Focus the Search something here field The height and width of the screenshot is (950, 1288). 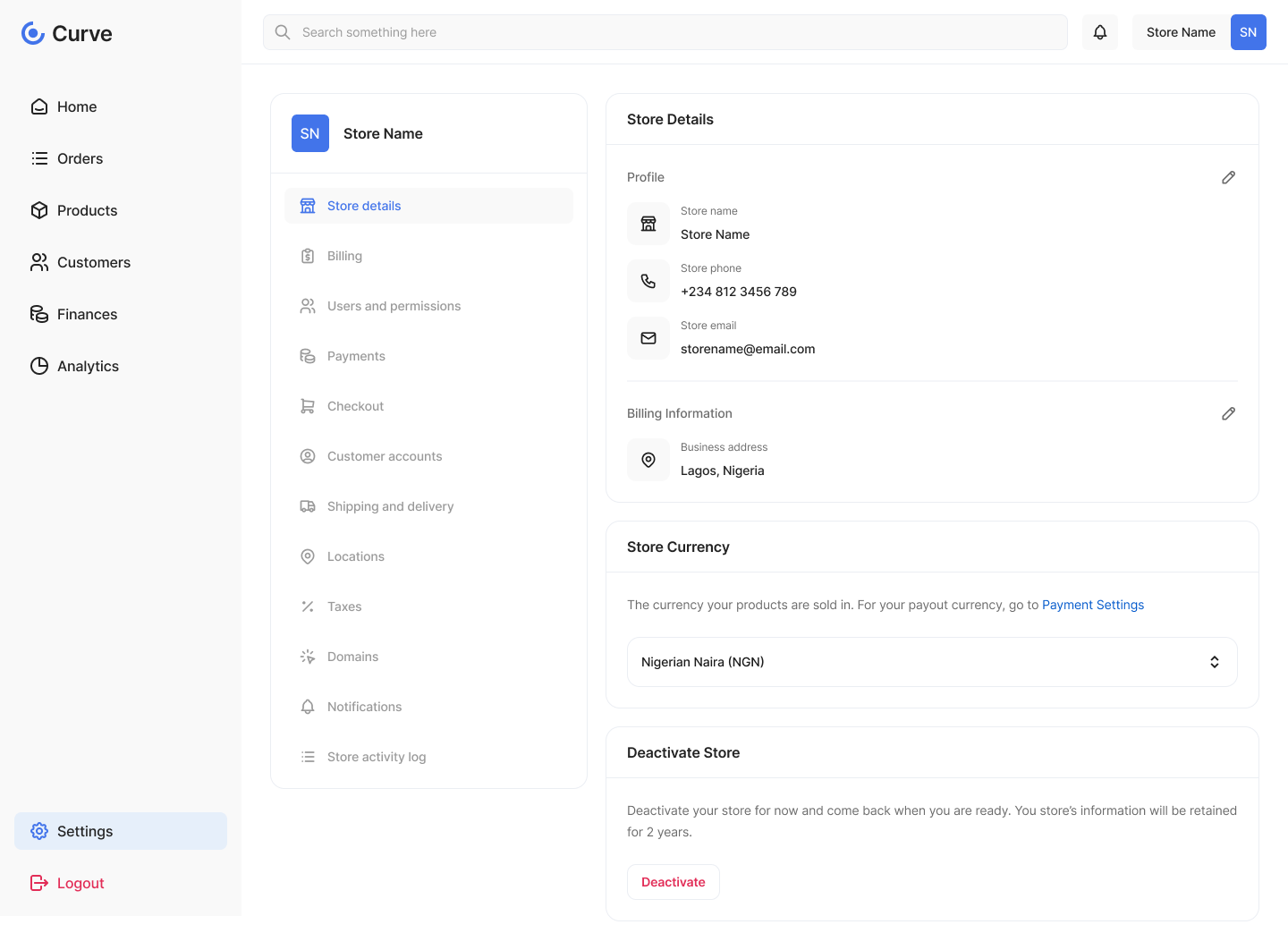tap(665, 32)
